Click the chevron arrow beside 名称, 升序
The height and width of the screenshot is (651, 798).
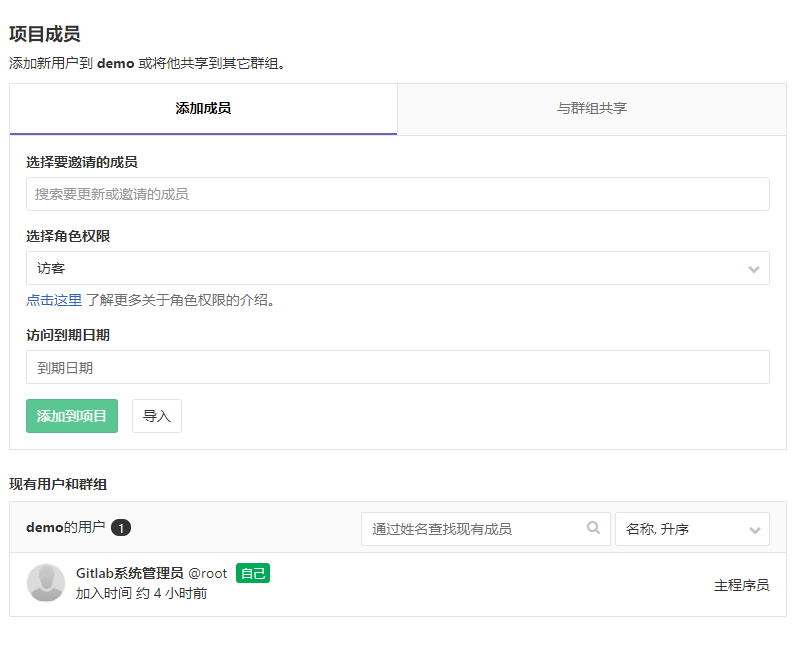pos(754,529)
